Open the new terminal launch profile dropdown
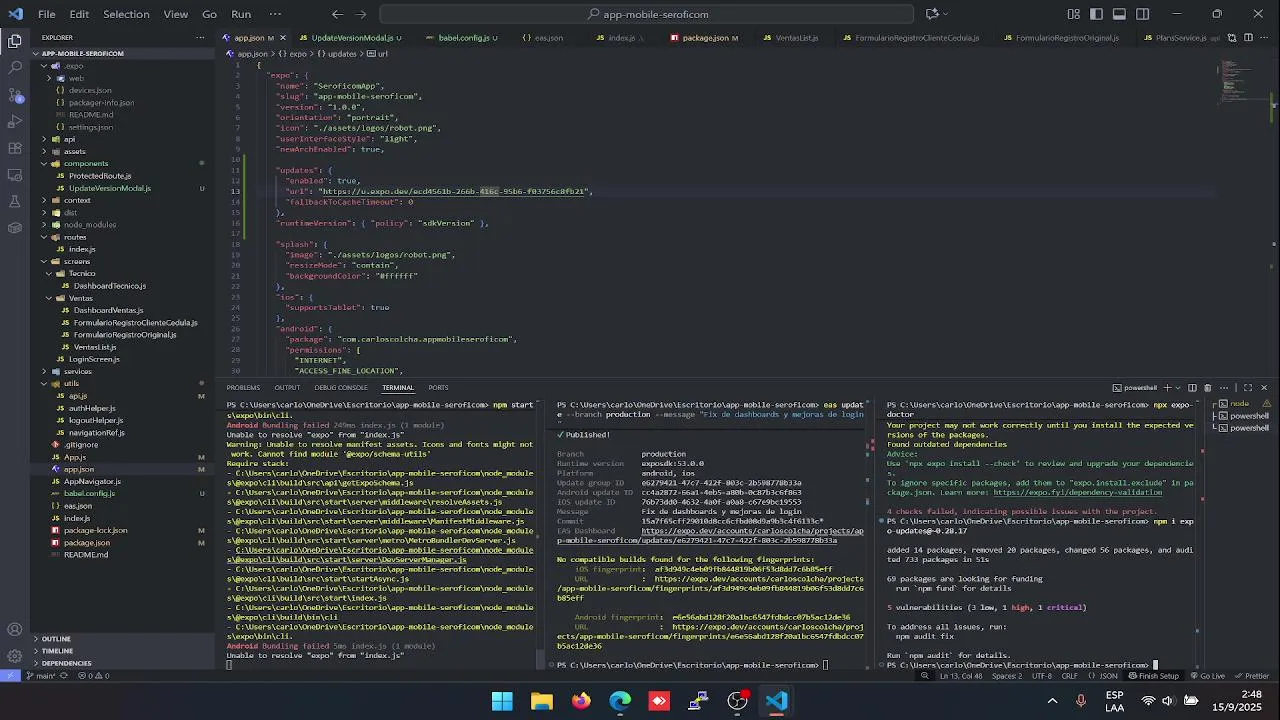 click(1177, 388)
